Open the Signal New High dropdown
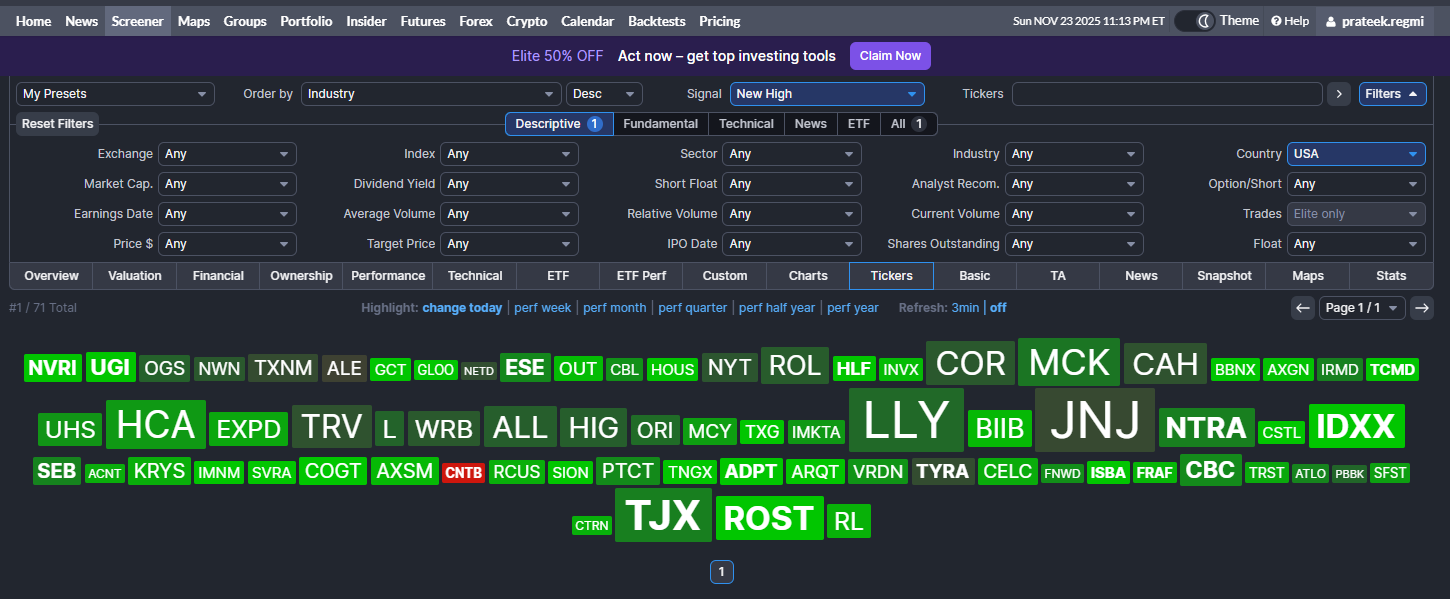 (827, 94)
